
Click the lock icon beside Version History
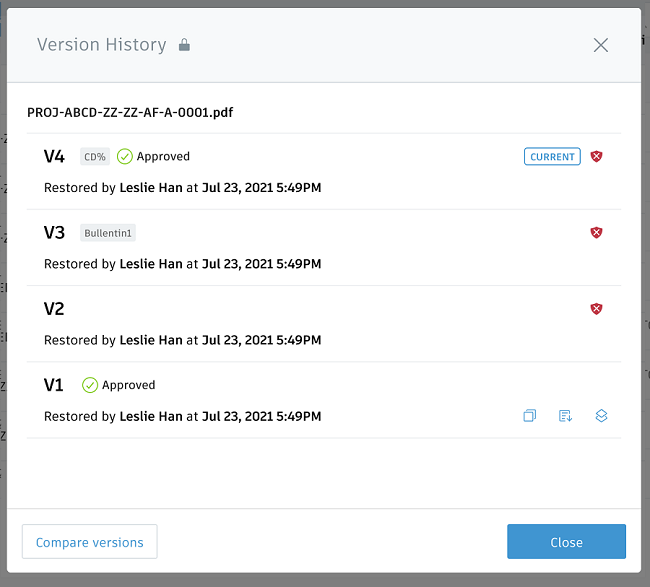184,45
